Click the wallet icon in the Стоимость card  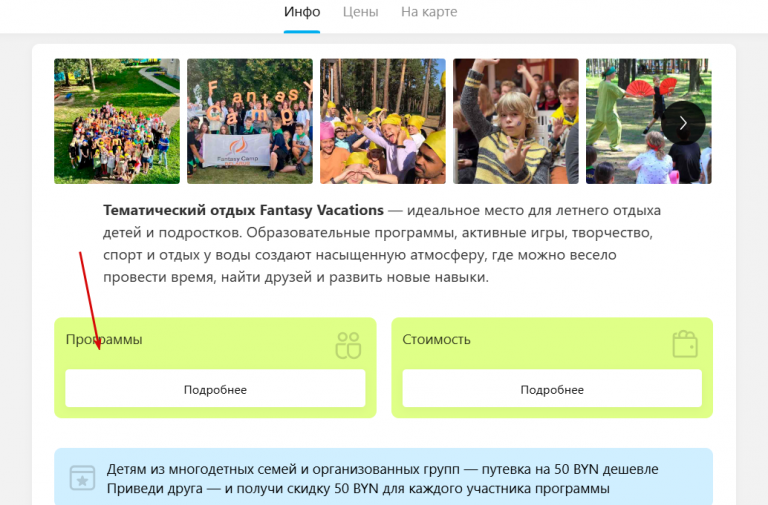[685, 344]
